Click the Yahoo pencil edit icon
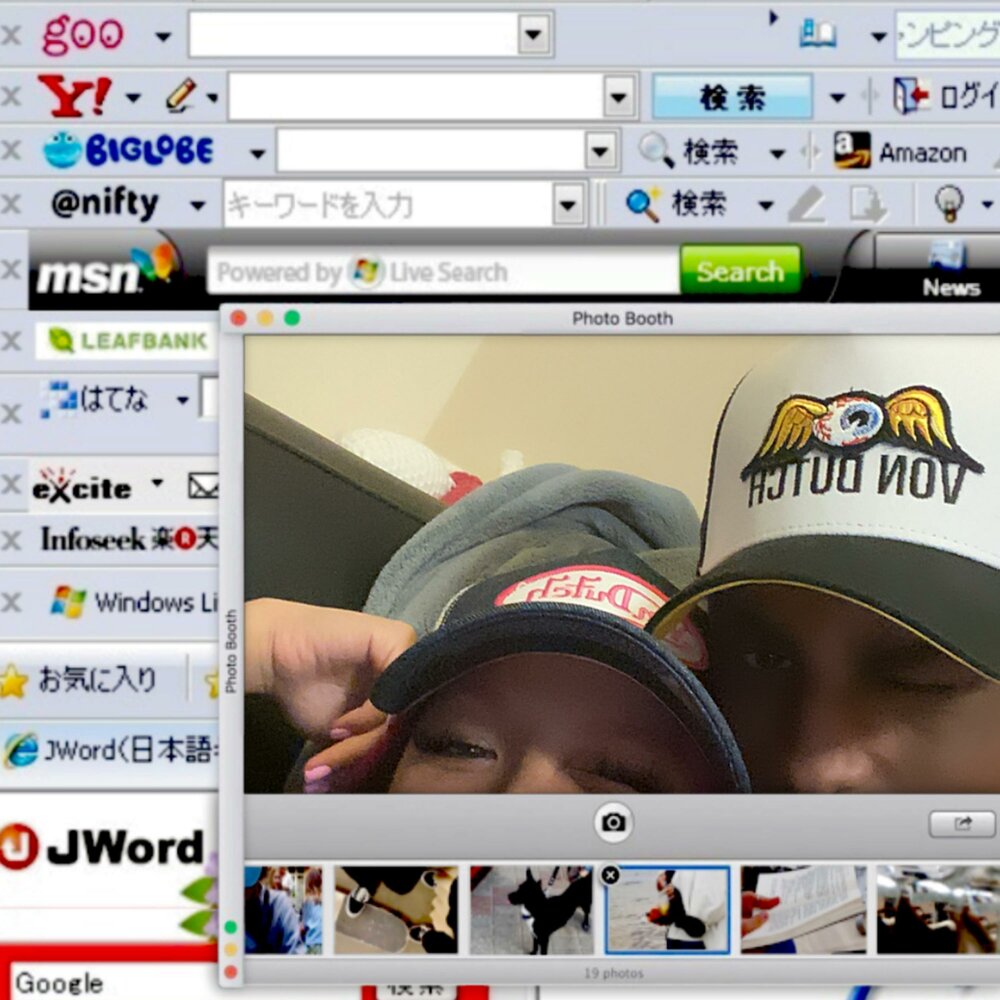The image size is (1000, 1000). (x=180, y=96)
